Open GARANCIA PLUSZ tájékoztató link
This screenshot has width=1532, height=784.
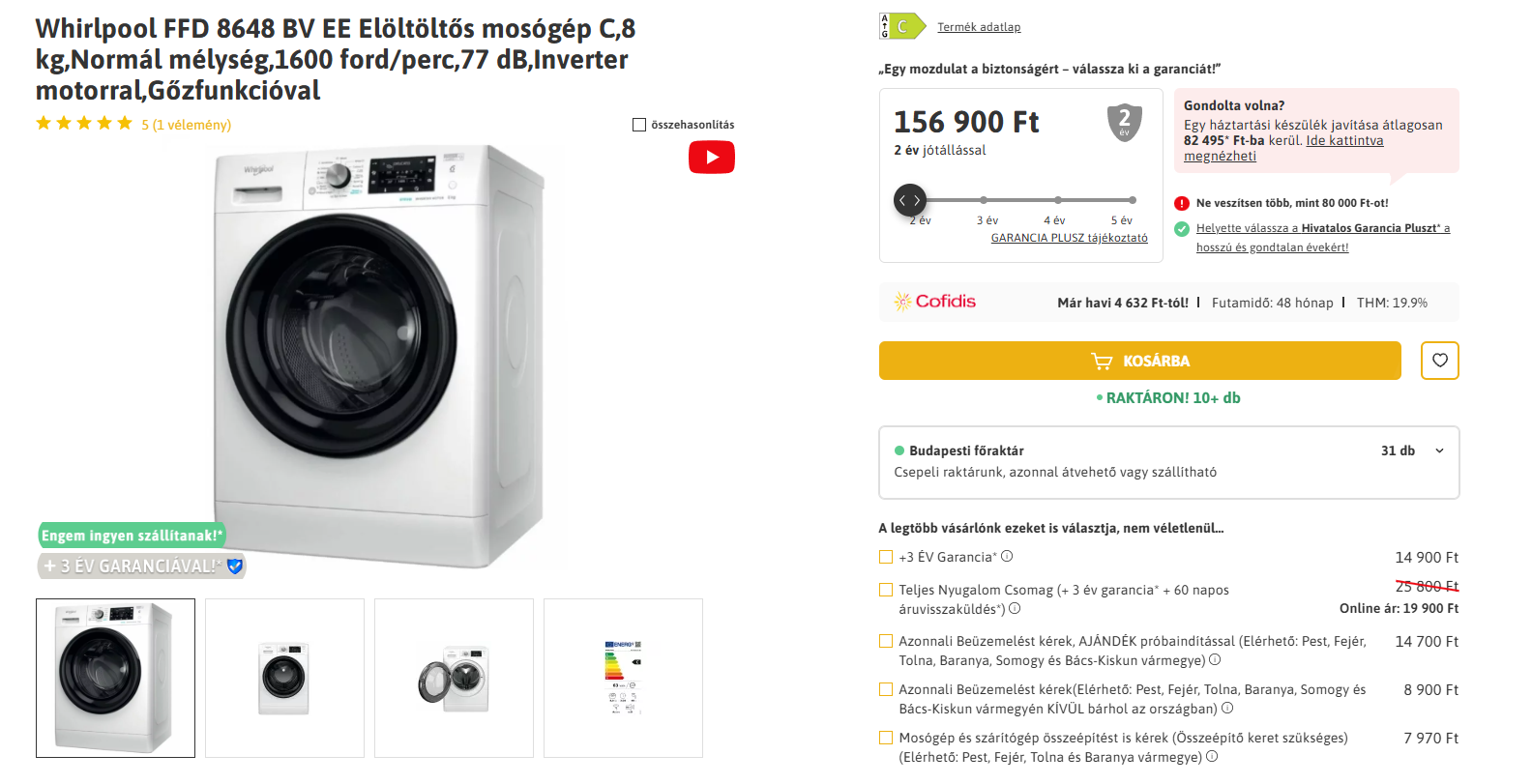coord(1069,238)
